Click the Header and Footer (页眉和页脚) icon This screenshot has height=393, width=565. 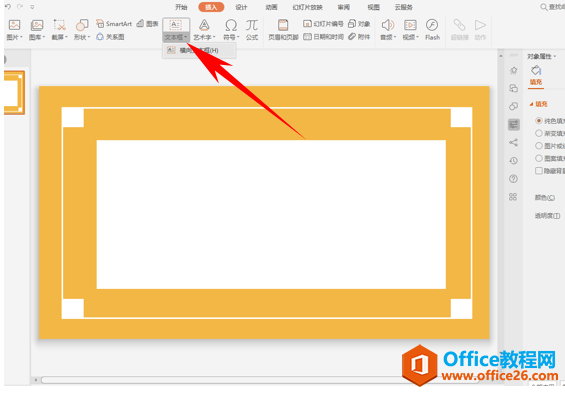(283, 25)
